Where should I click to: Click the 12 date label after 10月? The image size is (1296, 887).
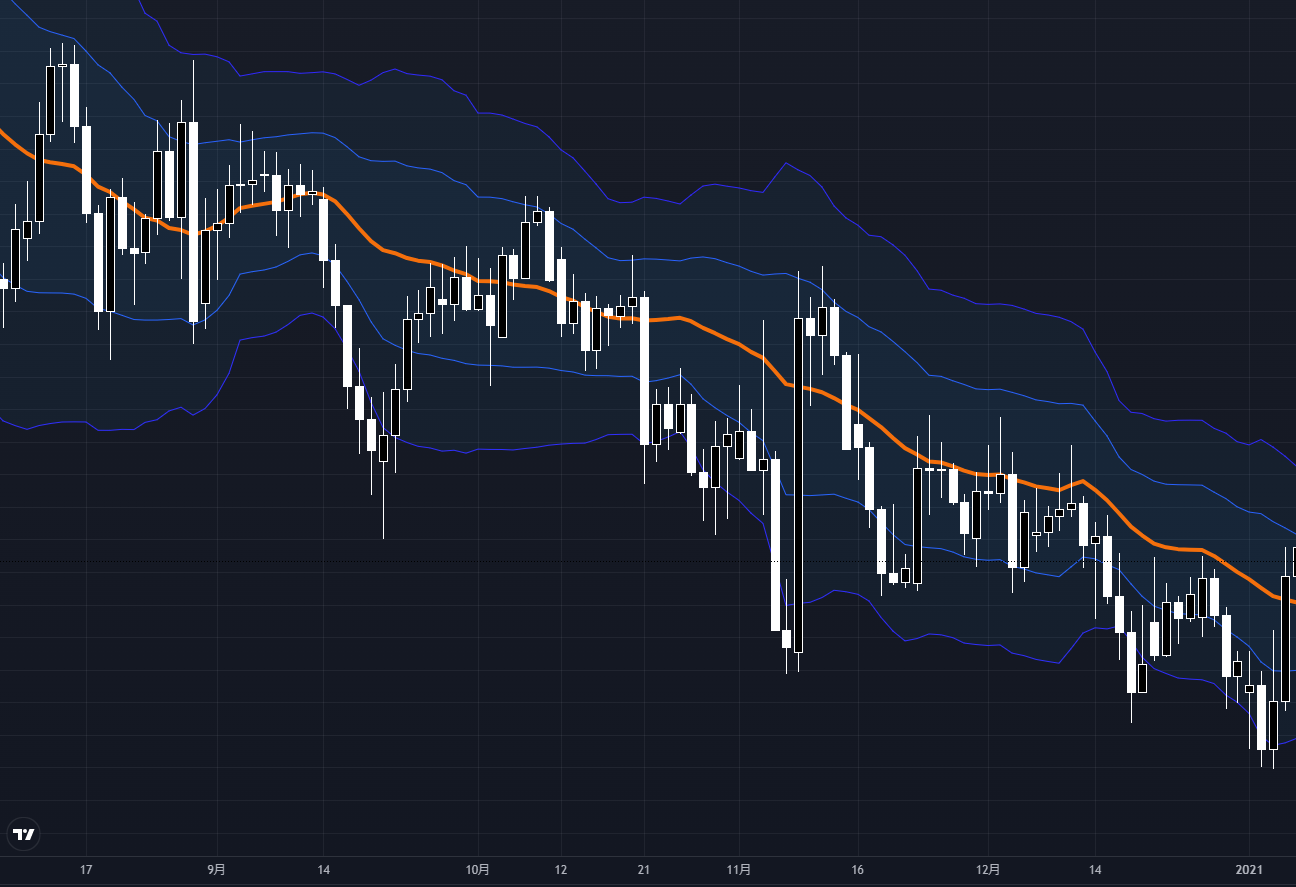click(560, 869)
